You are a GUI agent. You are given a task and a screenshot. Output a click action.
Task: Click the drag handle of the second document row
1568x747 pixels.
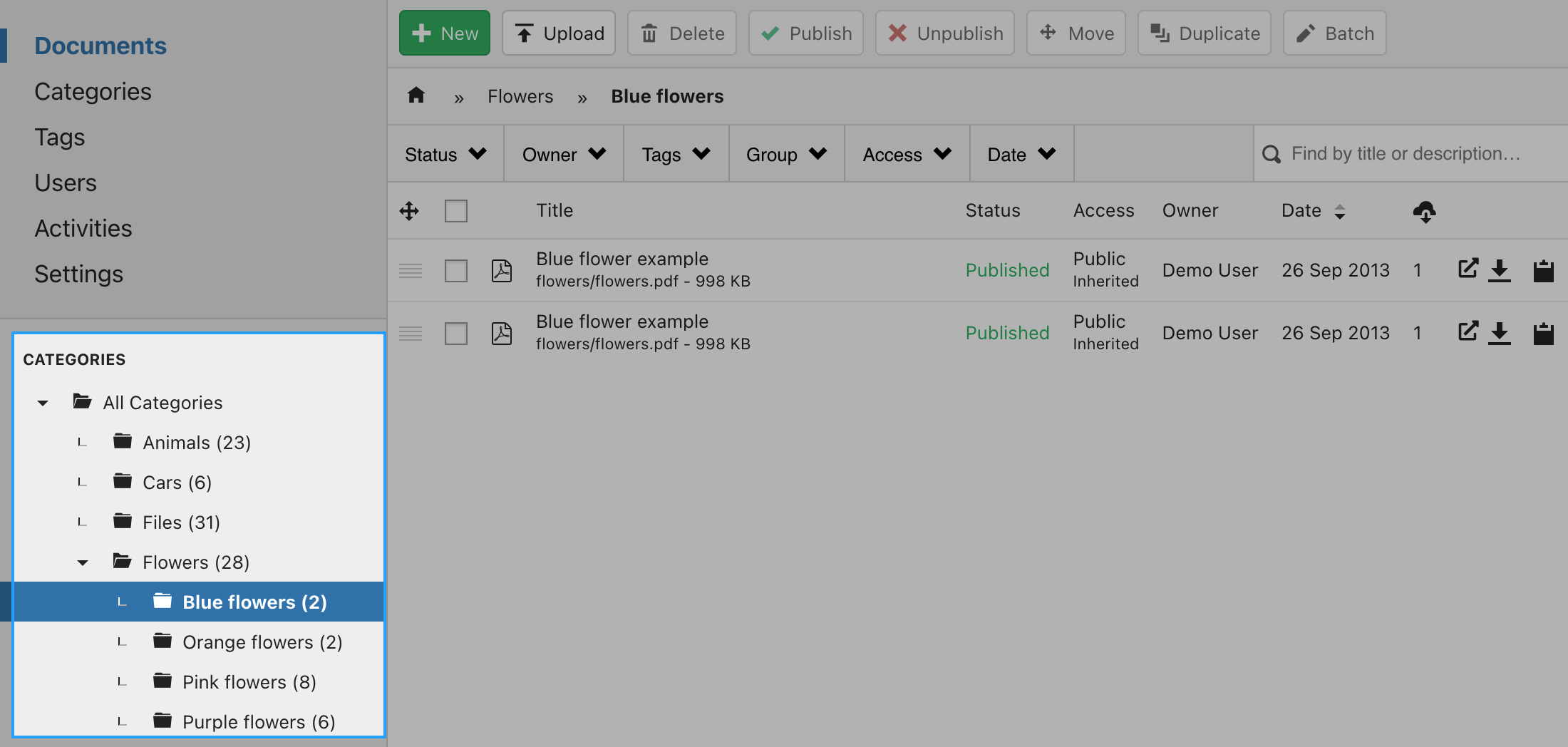tap(411, 333)
